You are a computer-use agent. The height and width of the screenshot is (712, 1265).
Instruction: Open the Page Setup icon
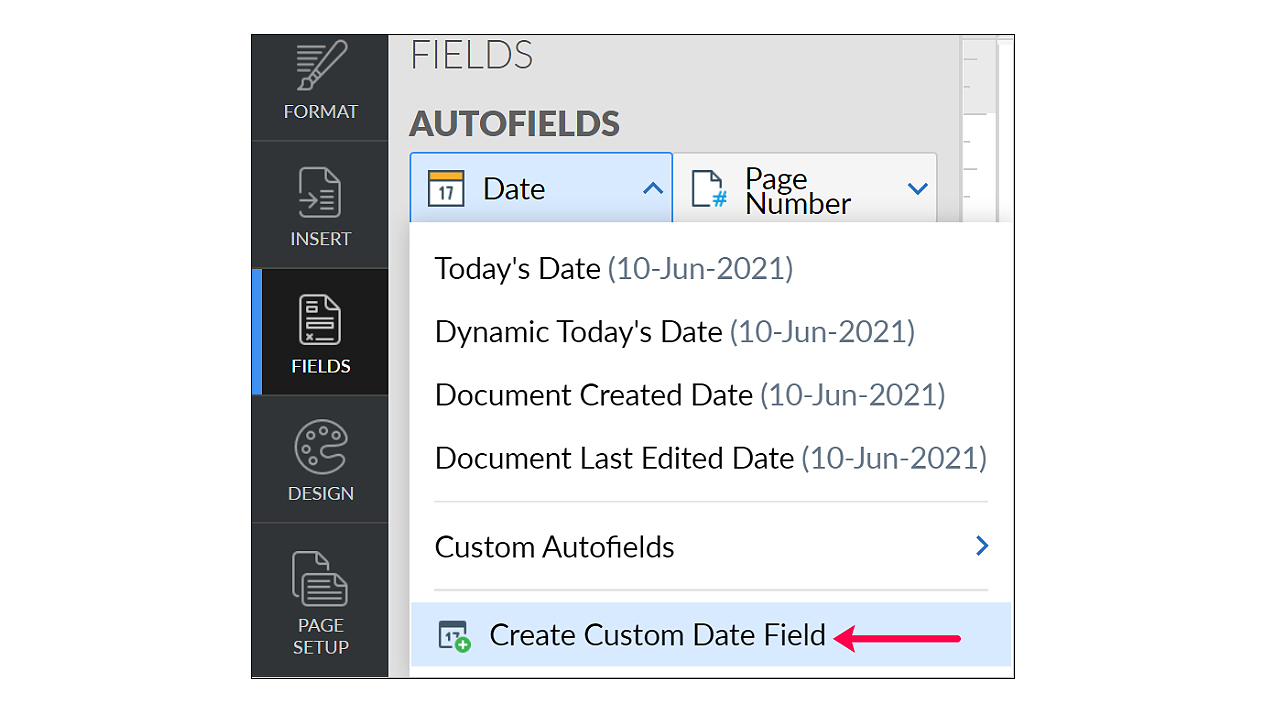[320, 579]
